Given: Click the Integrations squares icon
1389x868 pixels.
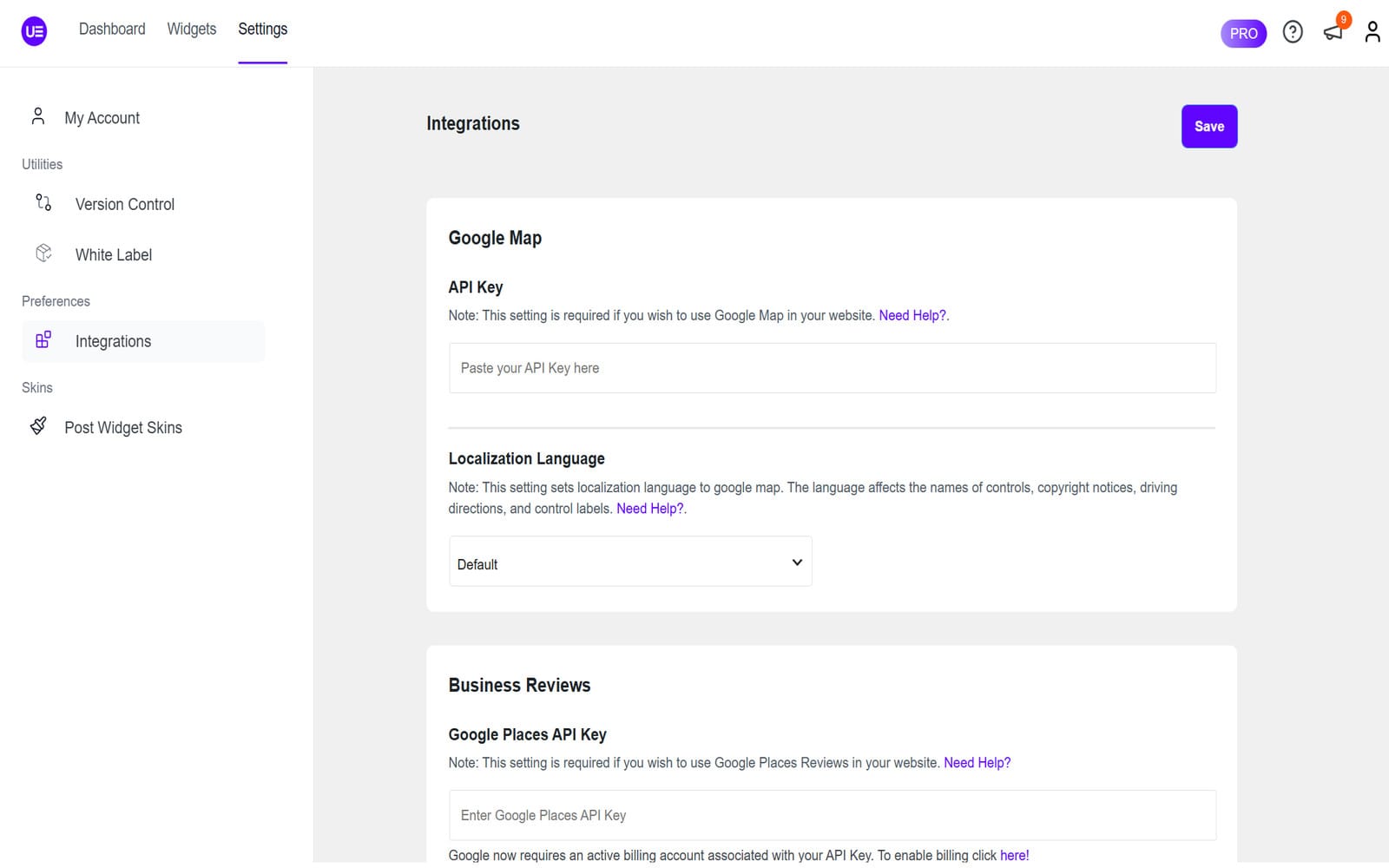Looking at the screenshot, I should click(43, 339).
